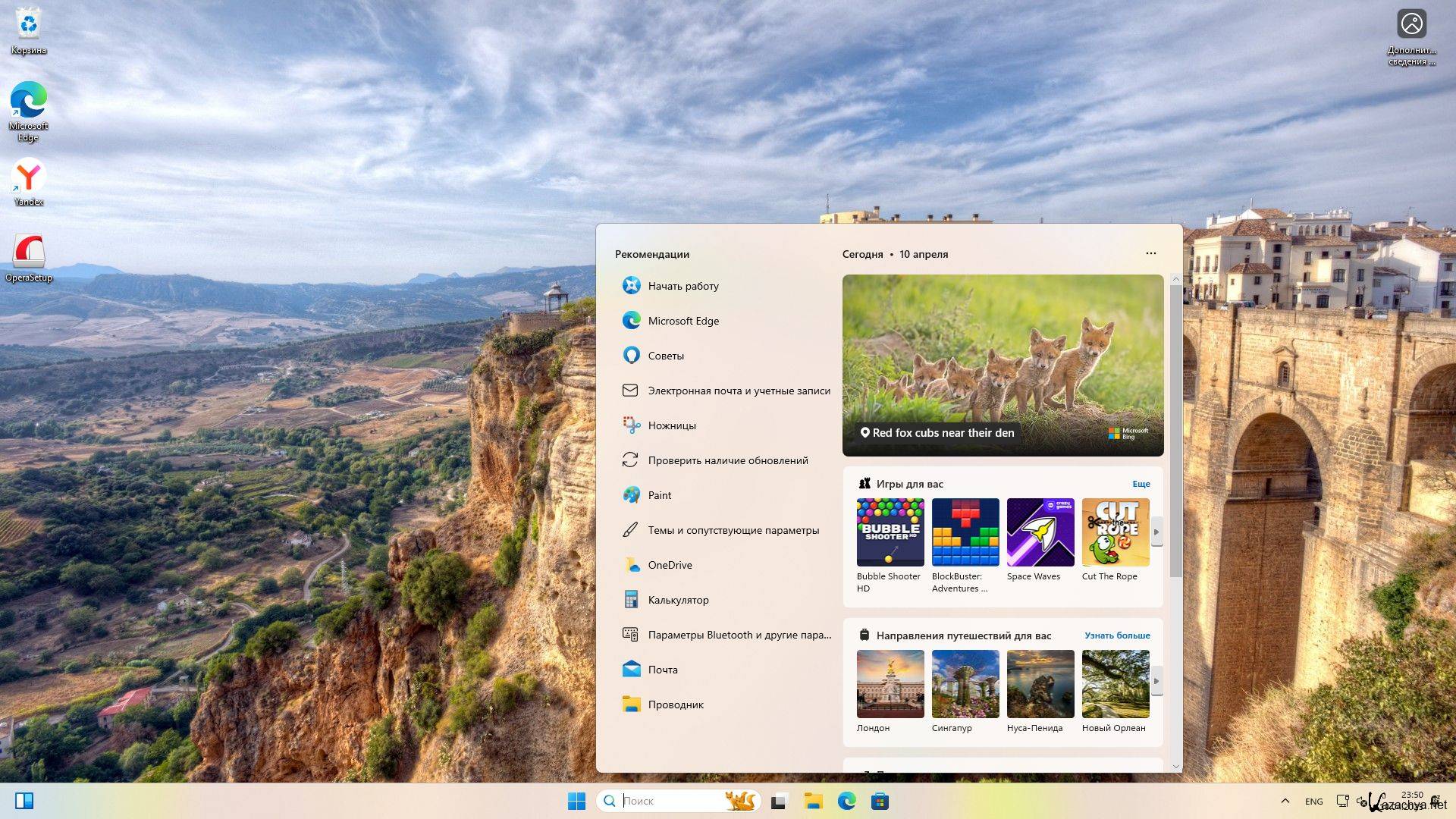Show hidden system tray icons chevron

1285,801
